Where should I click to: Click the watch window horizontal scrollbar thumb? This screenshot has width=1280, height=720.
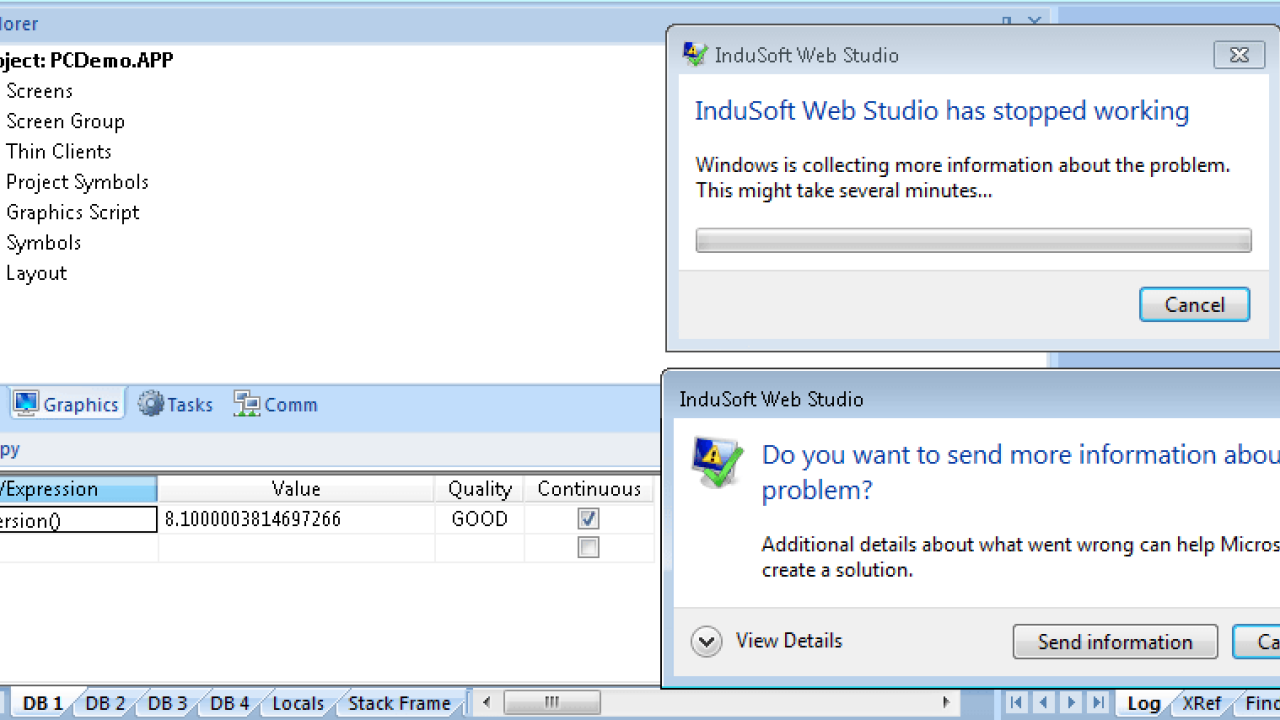(x=551, y=703)
